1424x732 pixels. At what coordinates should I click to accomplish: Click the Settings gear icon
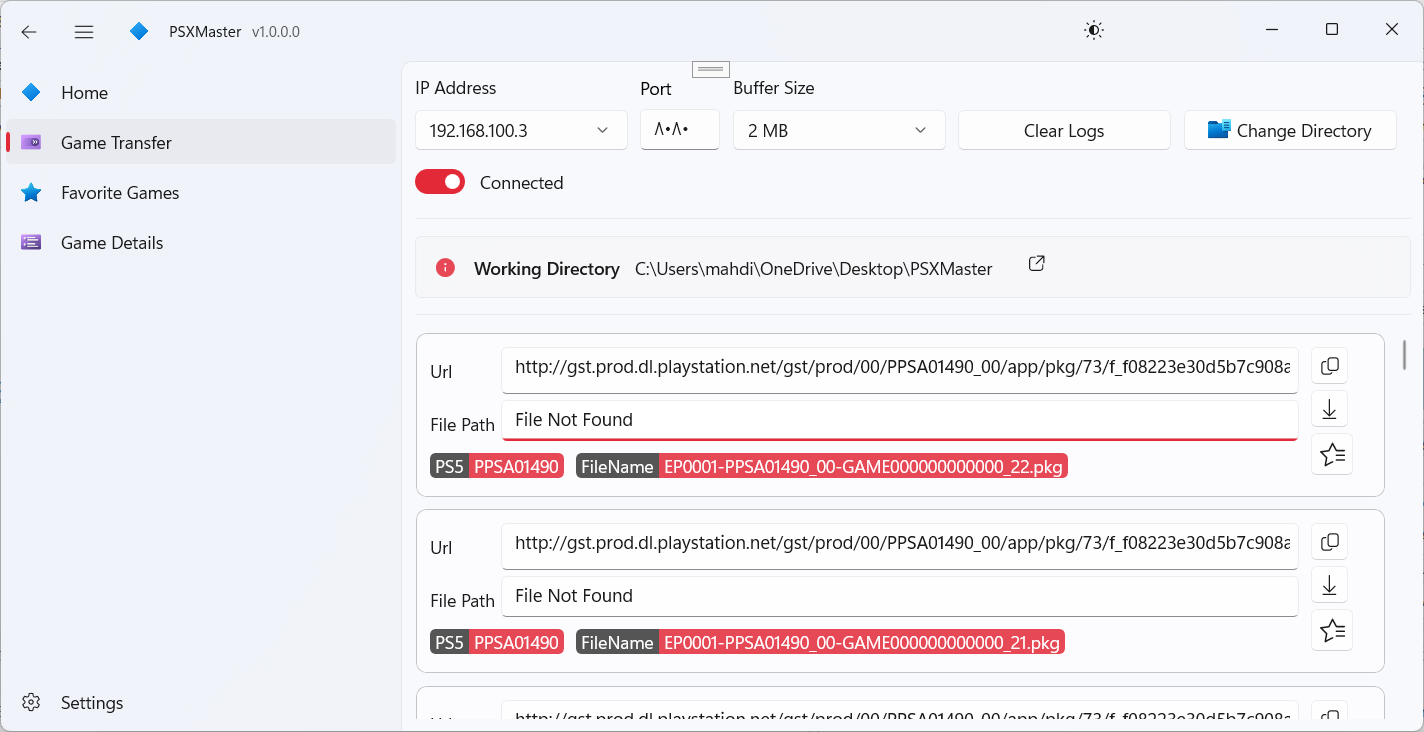coord(31,703)
